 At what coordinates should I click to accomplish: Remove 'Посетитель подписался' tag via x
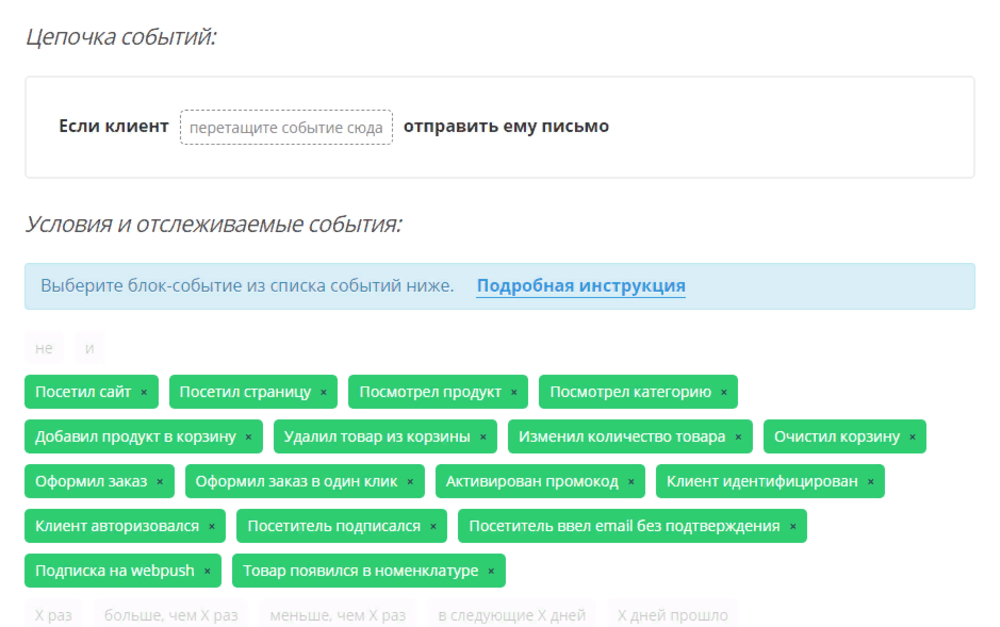[433, 526]
